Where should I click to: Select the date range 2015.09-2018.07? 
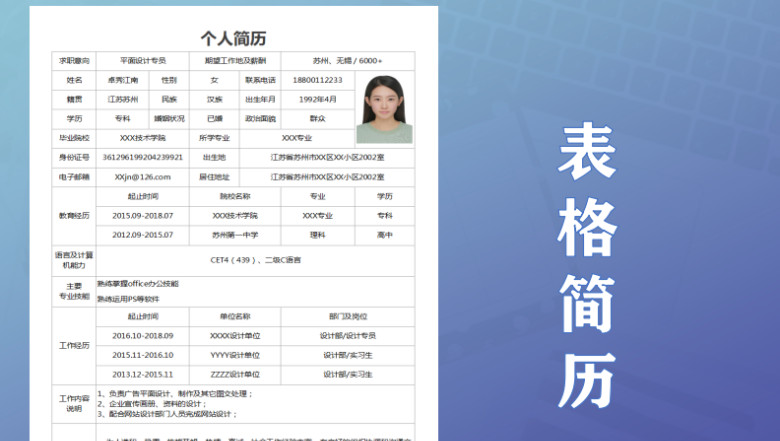(143, 216)
